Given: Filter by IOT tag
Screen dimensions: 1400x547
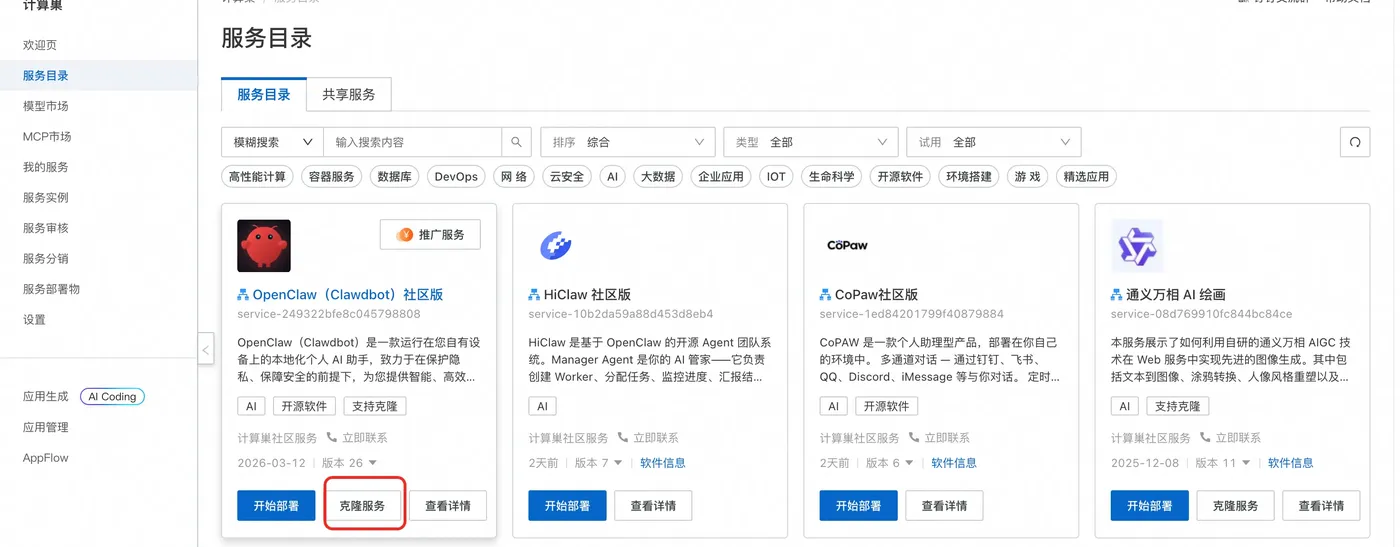Looking at the screenshot, I should 776,177.
